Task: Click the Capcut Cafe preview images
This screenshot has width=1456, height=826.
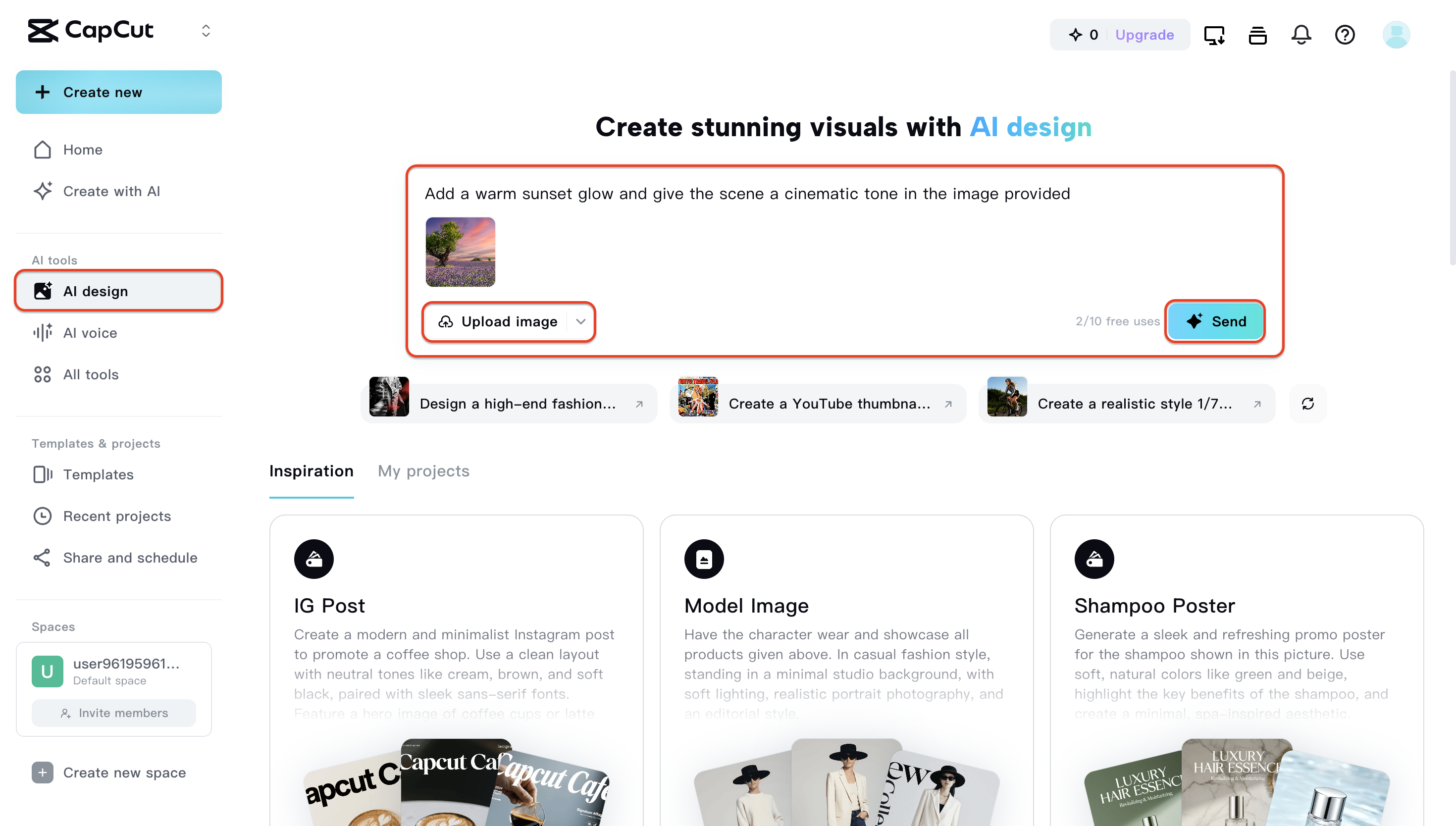Action: 457,782
